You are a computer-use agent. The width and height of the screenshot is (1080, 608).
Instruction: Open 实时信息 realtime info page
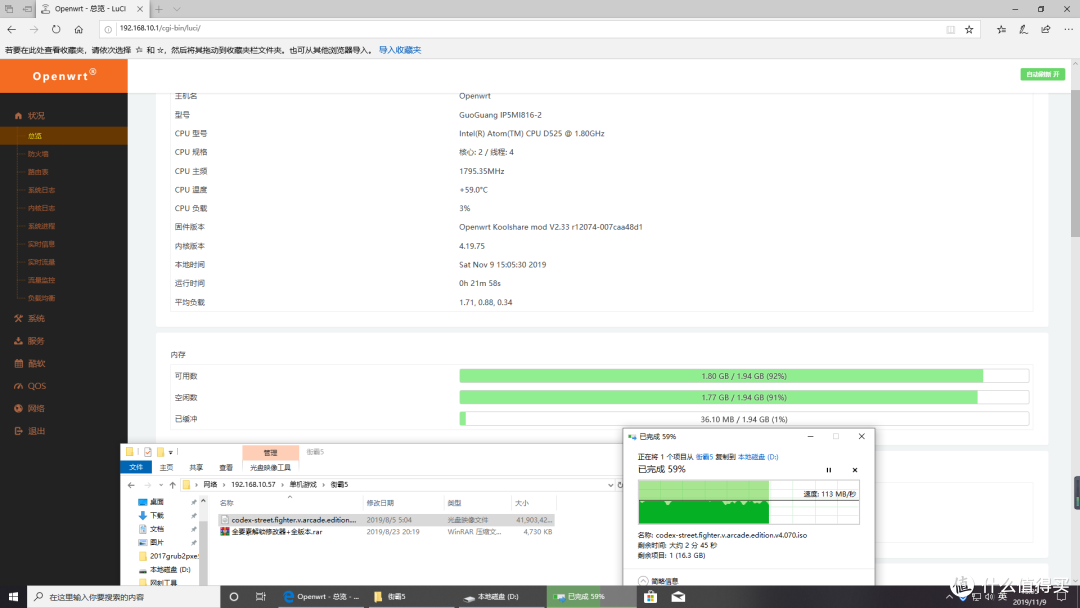[x=41, y=244]
